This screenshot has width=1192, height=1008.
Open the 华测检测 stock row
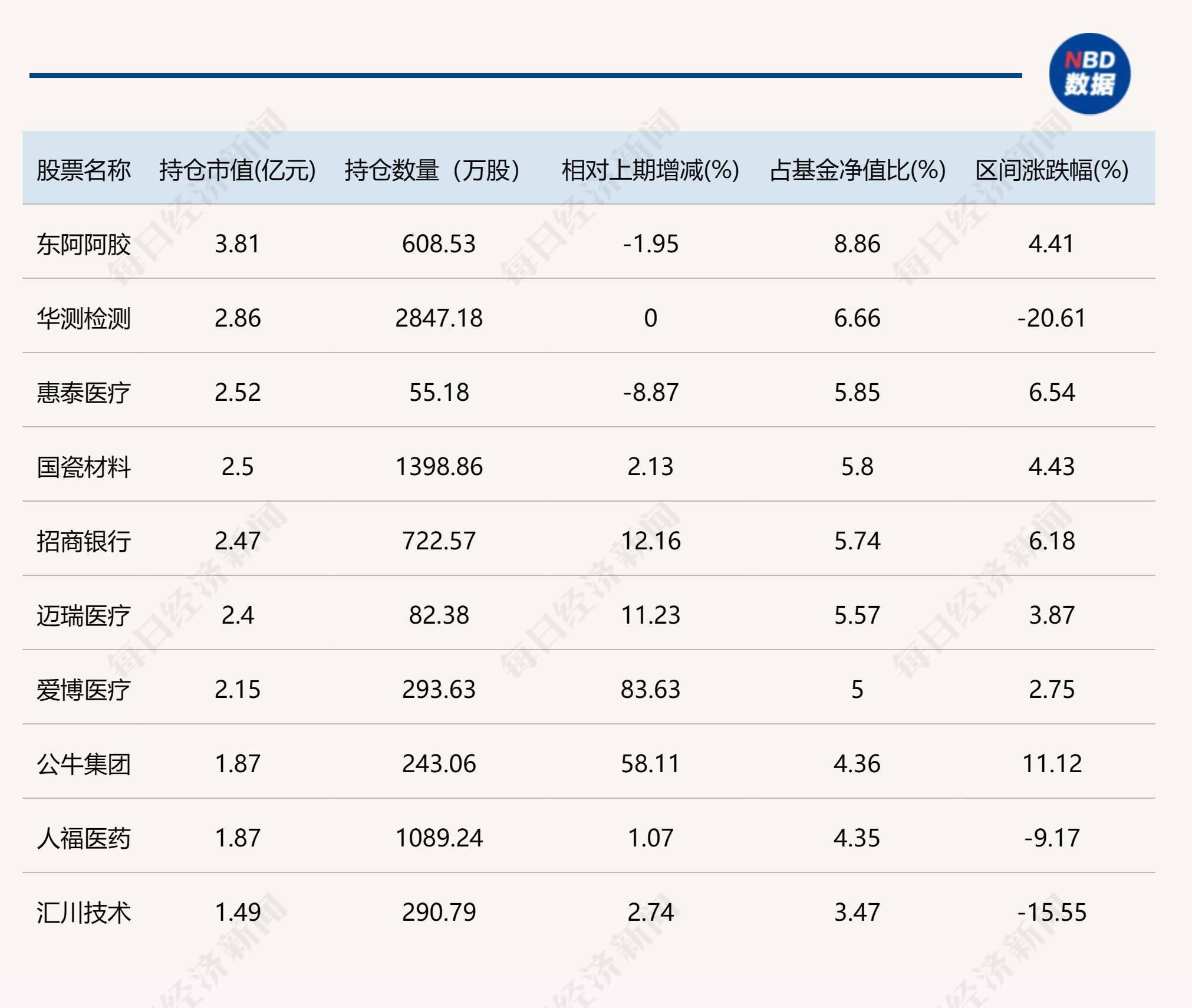(84, 318)
